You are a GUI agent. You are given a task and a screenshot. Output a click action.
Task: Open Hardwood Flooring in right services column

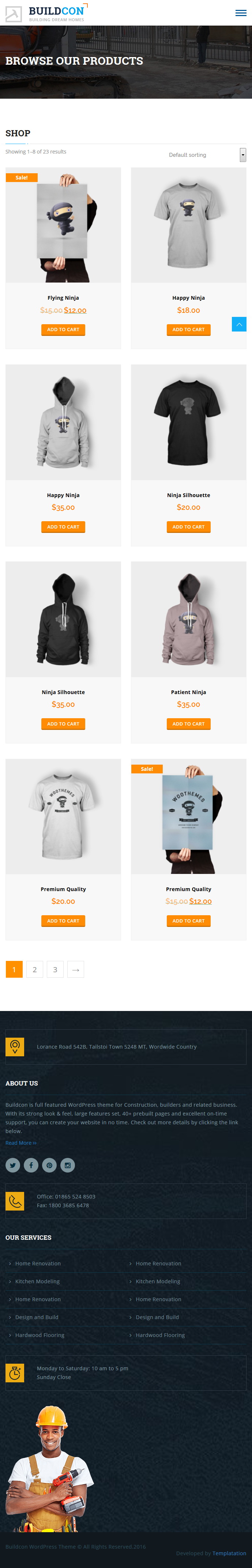(x=160, y=1335)
